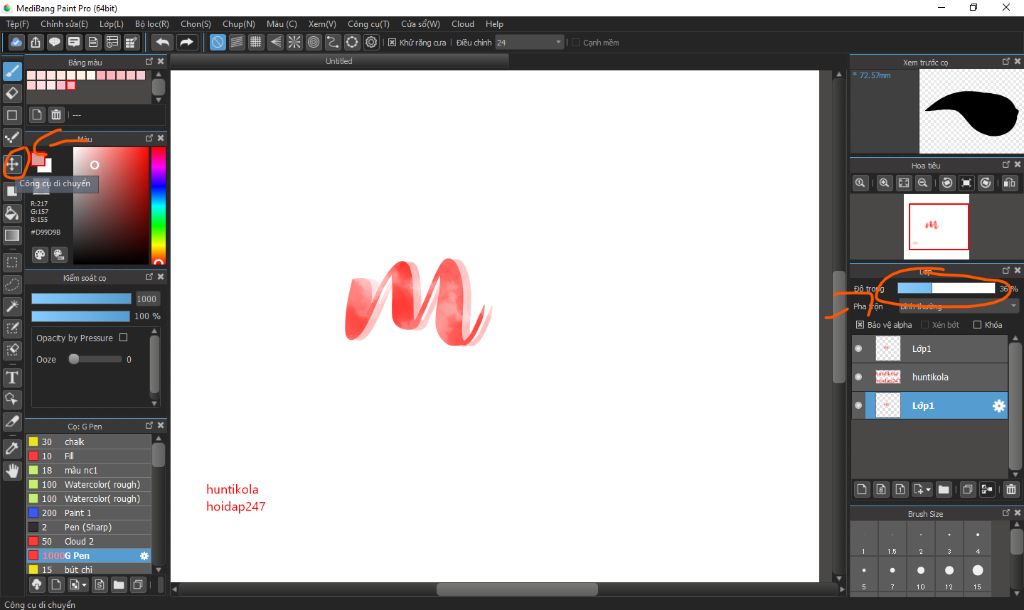Open the Chỉnh sửa(E) menu

(64, 24)
